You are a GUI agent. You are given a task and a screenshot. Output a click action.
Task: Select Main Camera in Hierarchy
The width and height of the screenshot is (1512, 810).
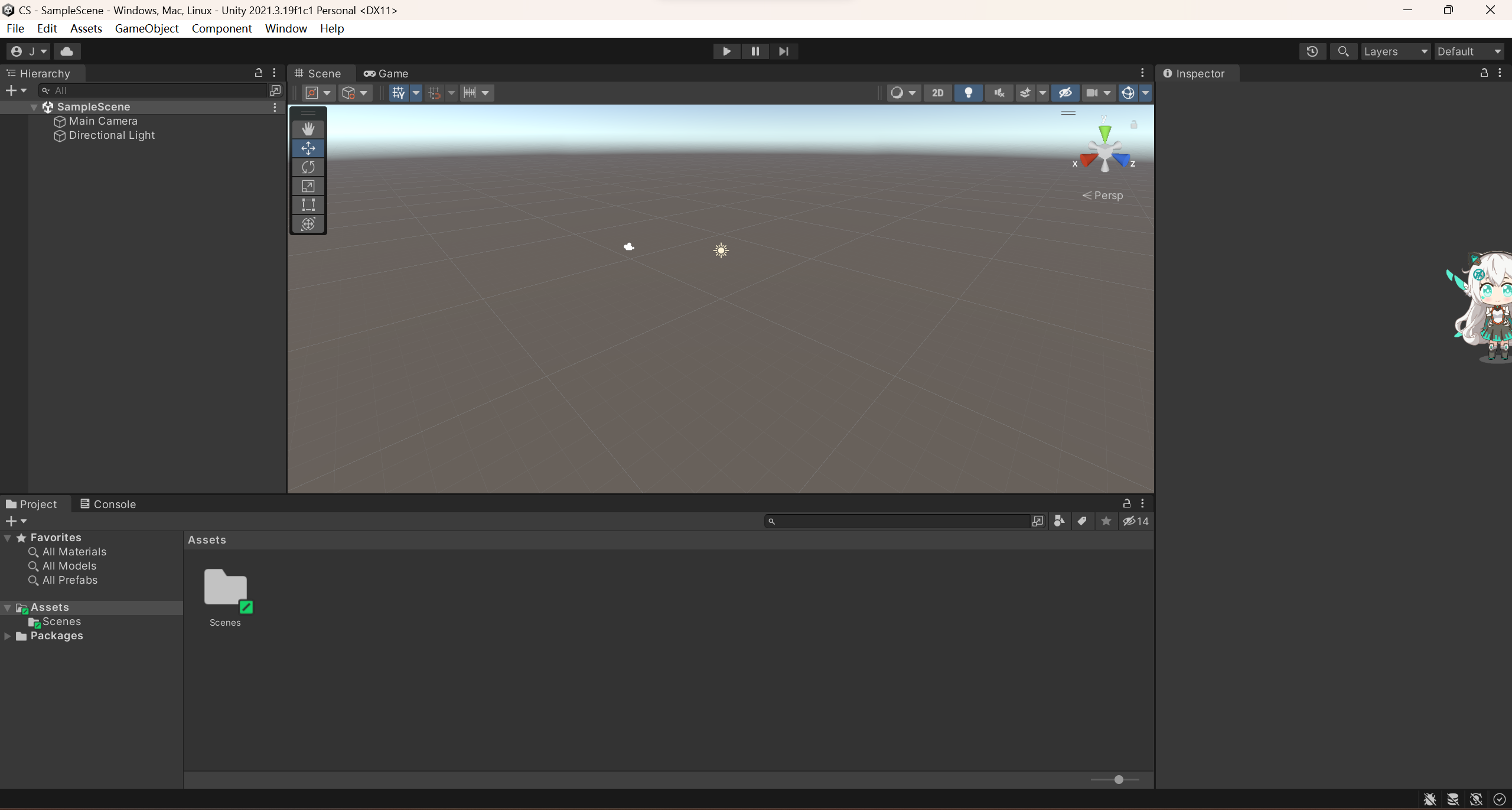pos(103,121)
